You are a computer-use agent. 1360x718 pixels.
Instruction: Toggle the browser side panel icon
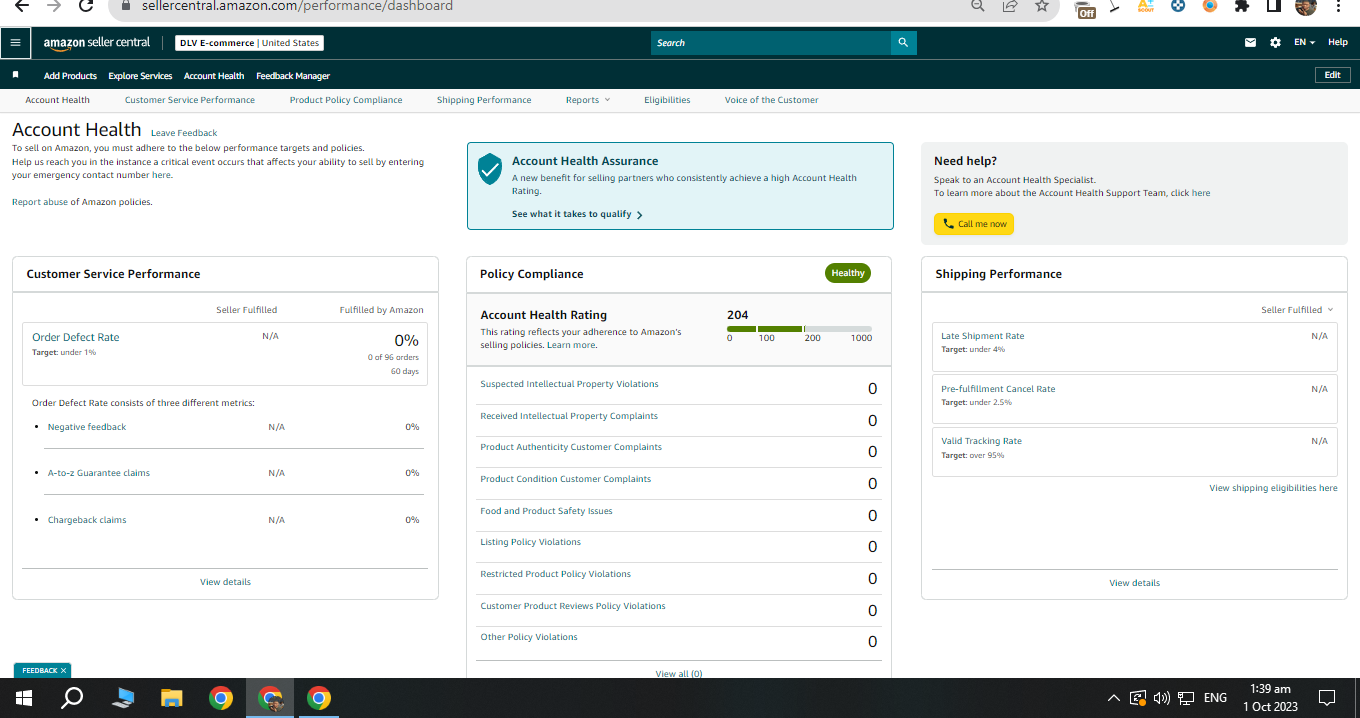click(x=1274, y=6)
